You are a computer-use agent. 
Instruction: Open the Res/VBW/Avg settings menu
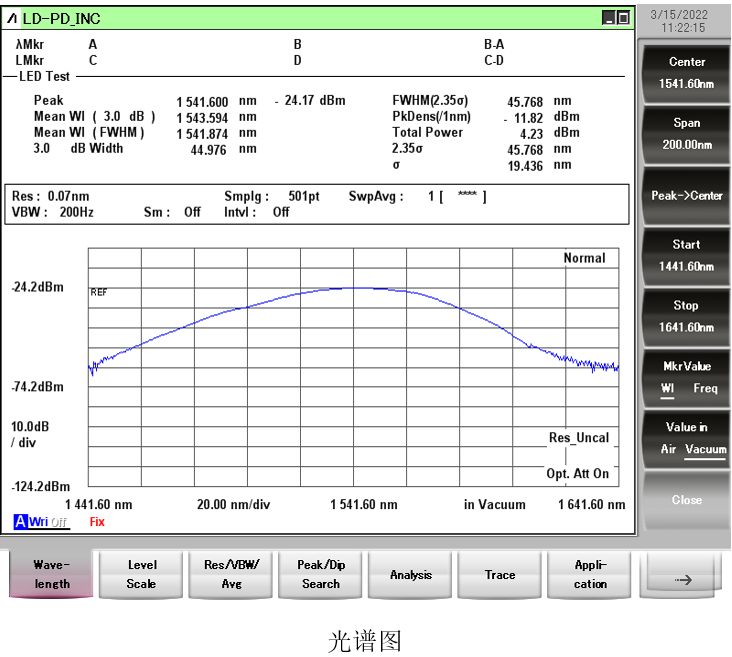pyautogui.click(x=231, y=574)
